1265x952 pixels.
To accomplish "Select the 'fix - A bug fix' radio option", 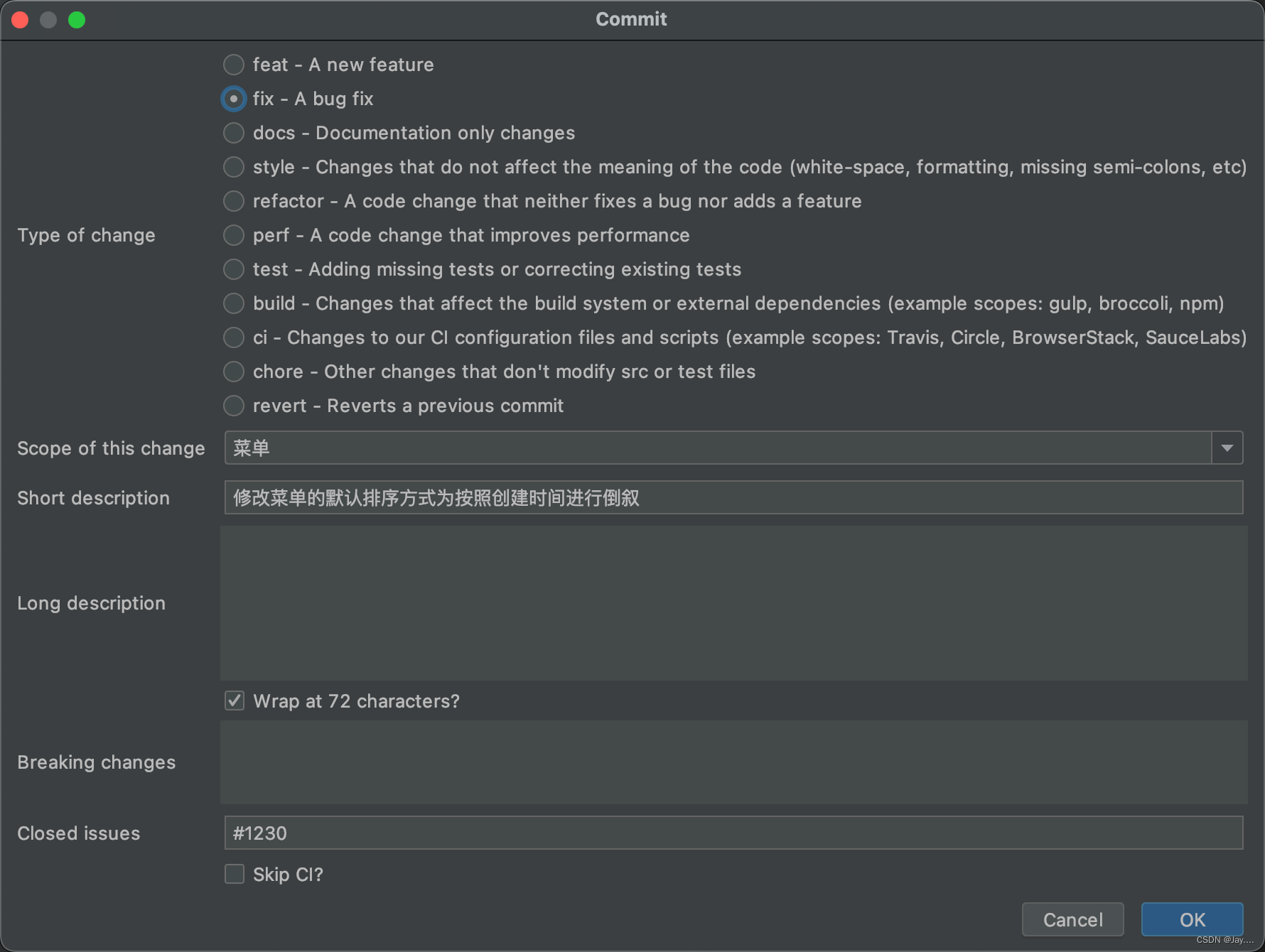I will (234, 99).
